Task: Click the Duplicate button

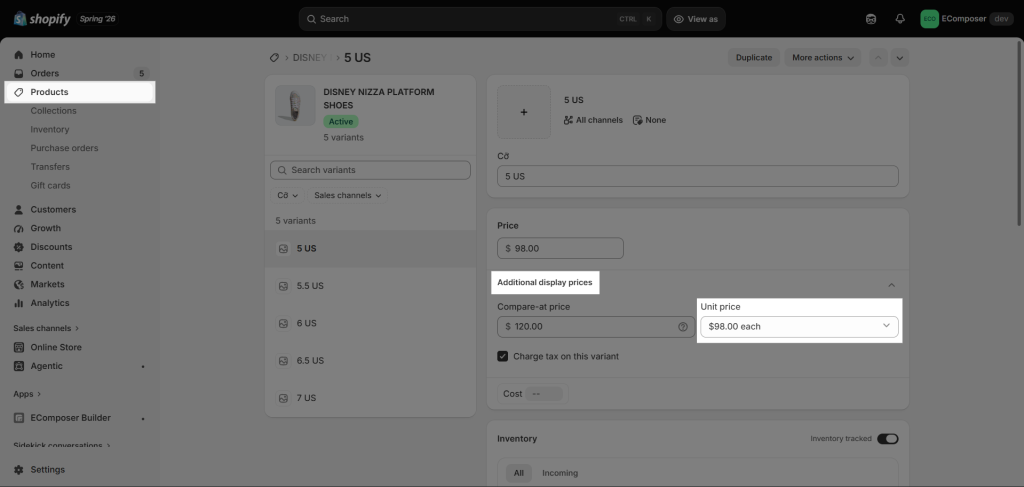Action: pos(754,57)
